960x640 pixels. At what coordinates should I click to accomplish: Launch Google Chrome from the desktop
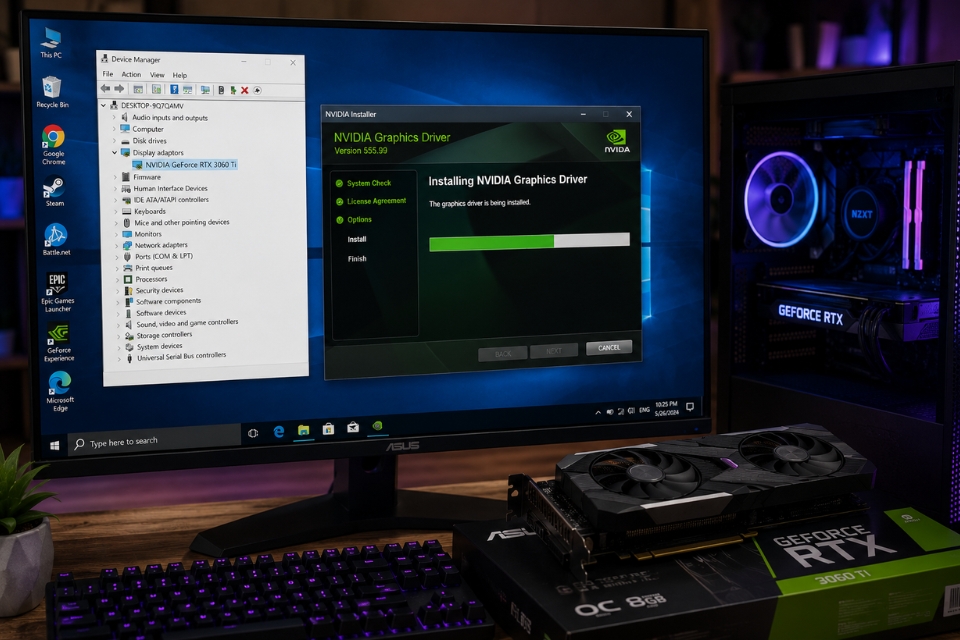click(53, 145)
